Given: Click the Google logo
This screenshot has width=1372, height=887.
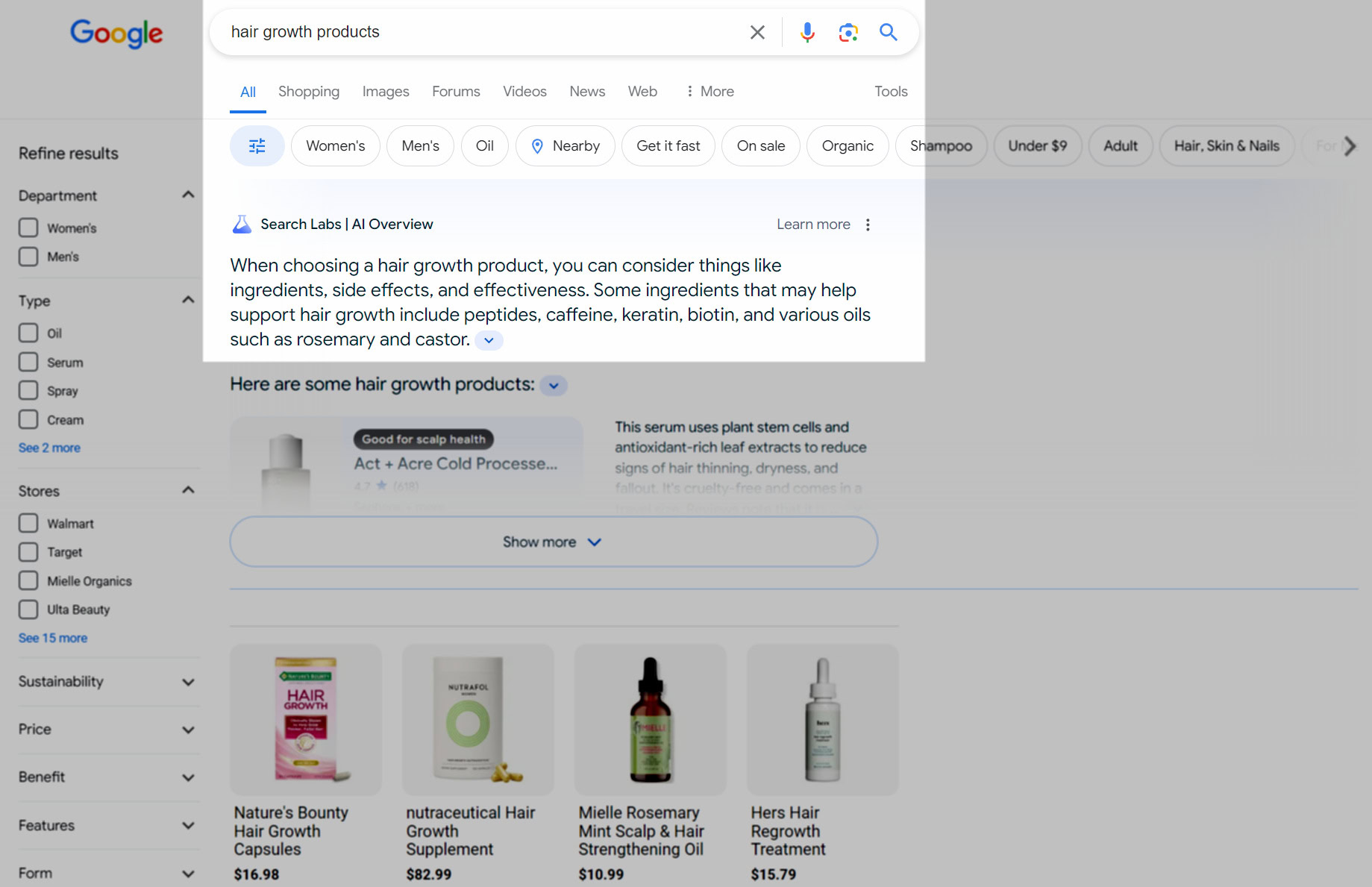Looking at the screenshot, I should click(116, 33).
